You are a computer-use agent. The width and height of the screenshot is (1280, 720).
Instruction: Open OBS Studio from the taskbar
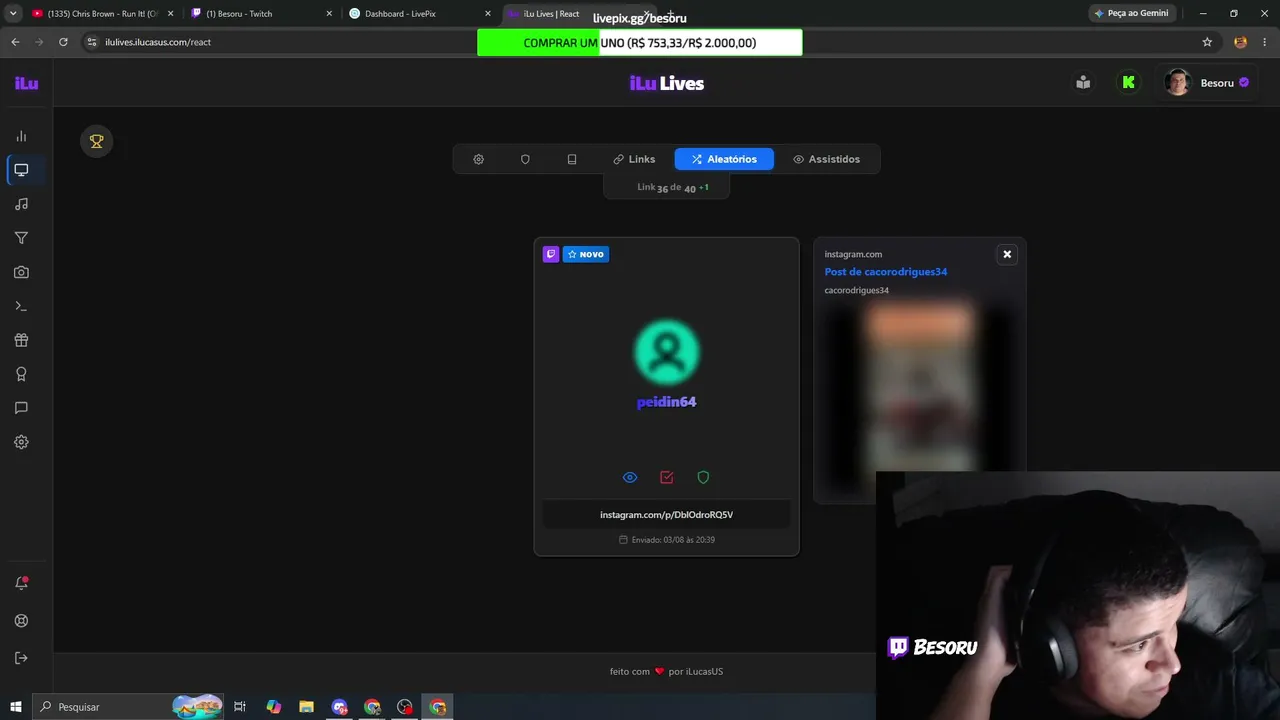coord(405,707)
